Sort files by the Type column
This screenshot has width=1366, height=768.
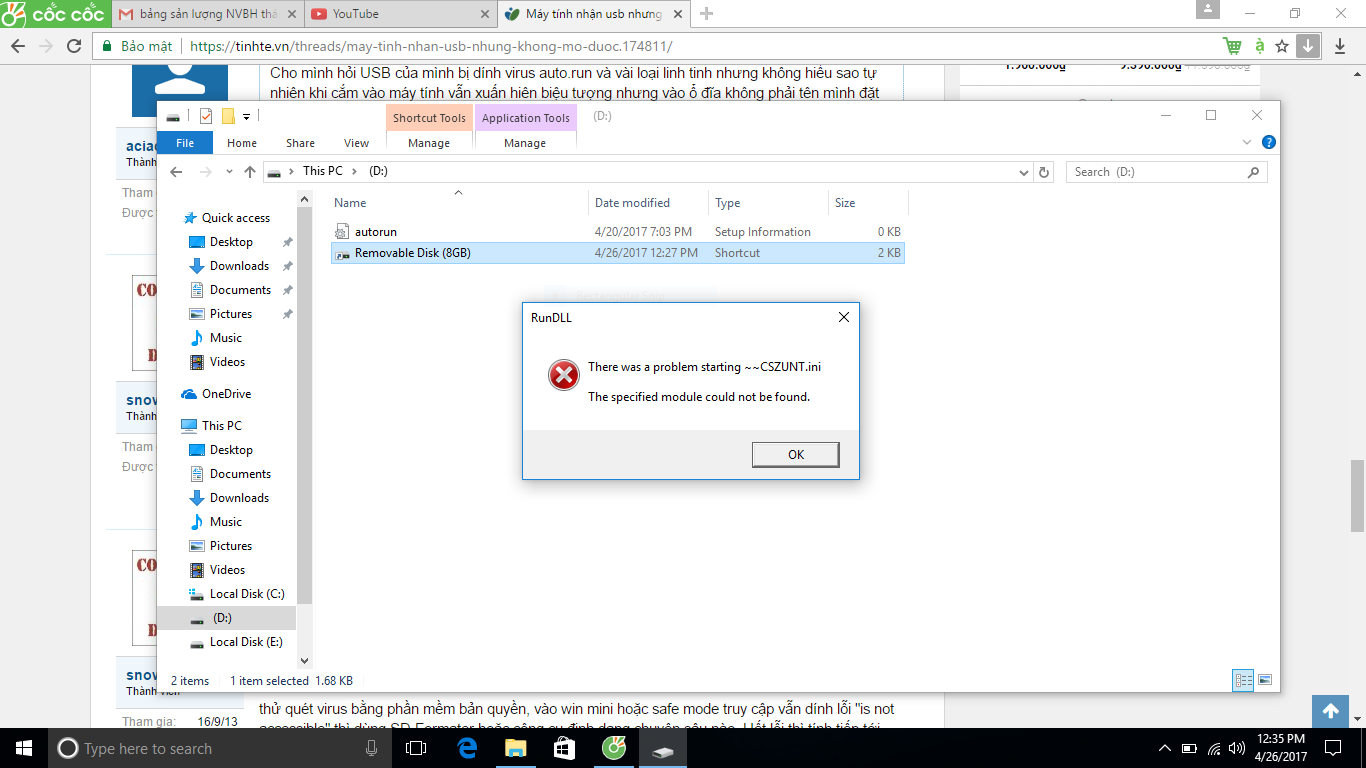768,203
